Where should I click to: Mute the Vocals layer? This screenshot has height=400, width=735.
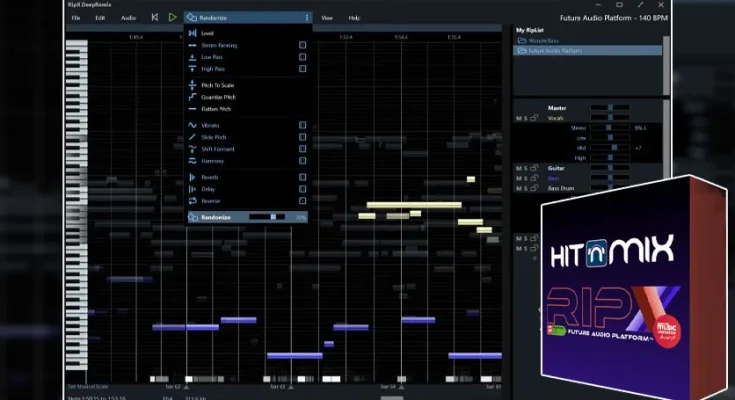tap(518, 118)
